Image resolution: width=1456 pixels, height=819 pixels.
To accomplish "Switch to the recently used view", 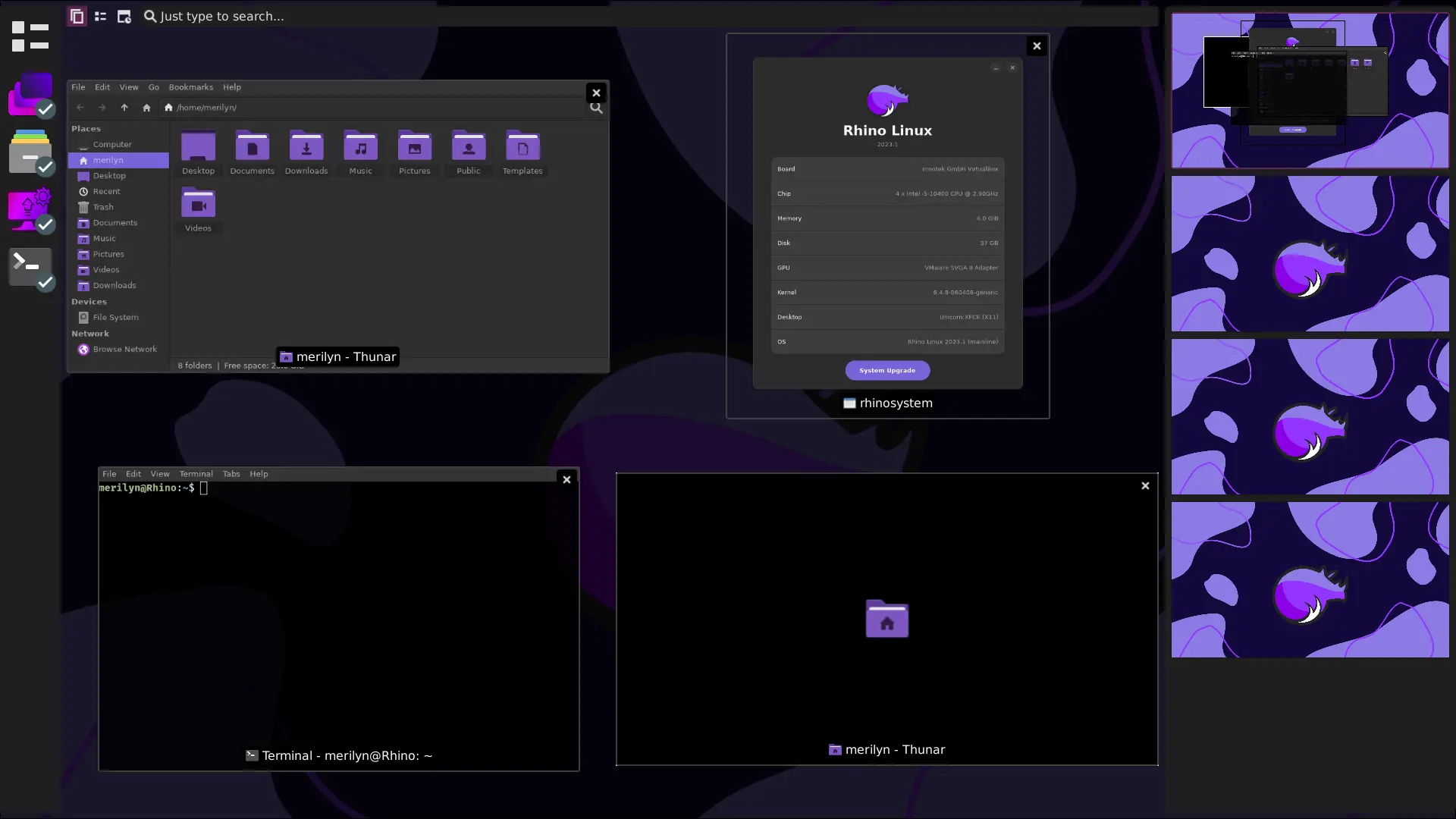I will click(x=124, y=16).
